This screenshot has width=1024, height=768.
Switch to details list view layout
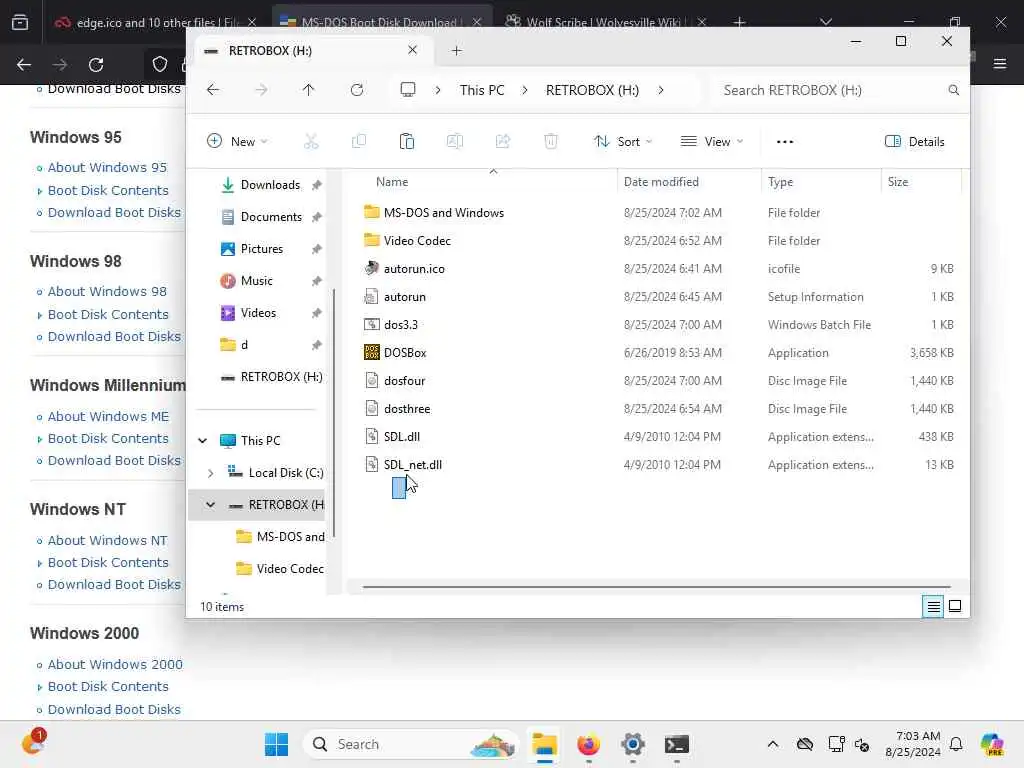tap(933, 607)
